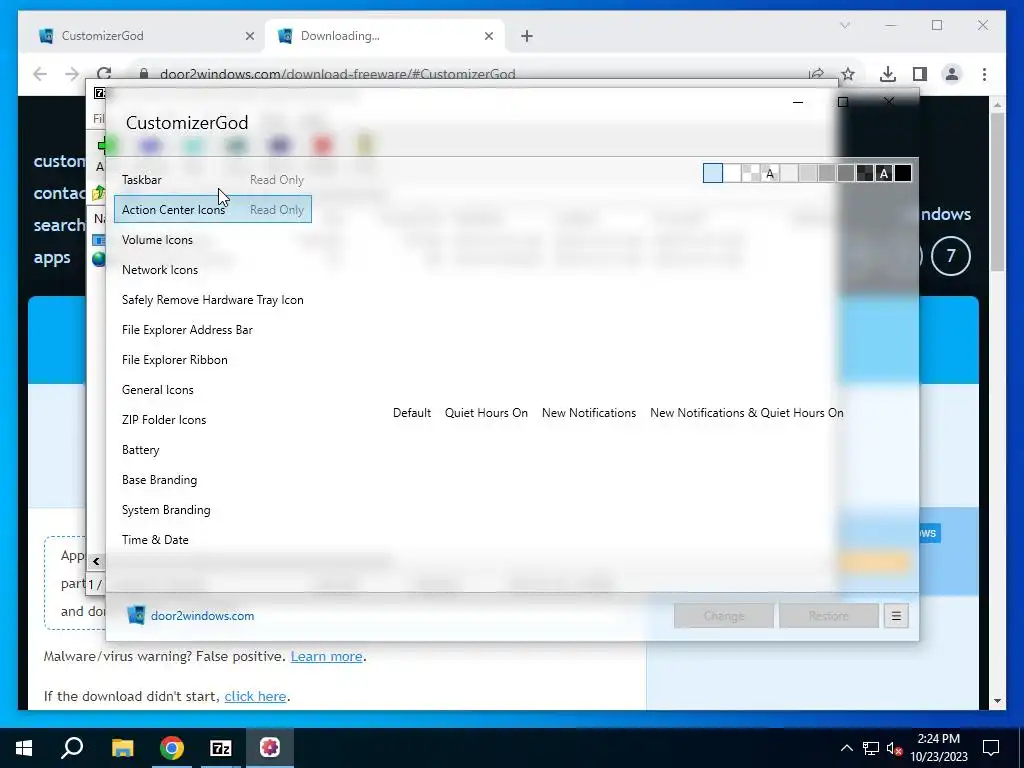
Task: Close the CustomizerGod browser tab
Action: (x=249, y=36)
